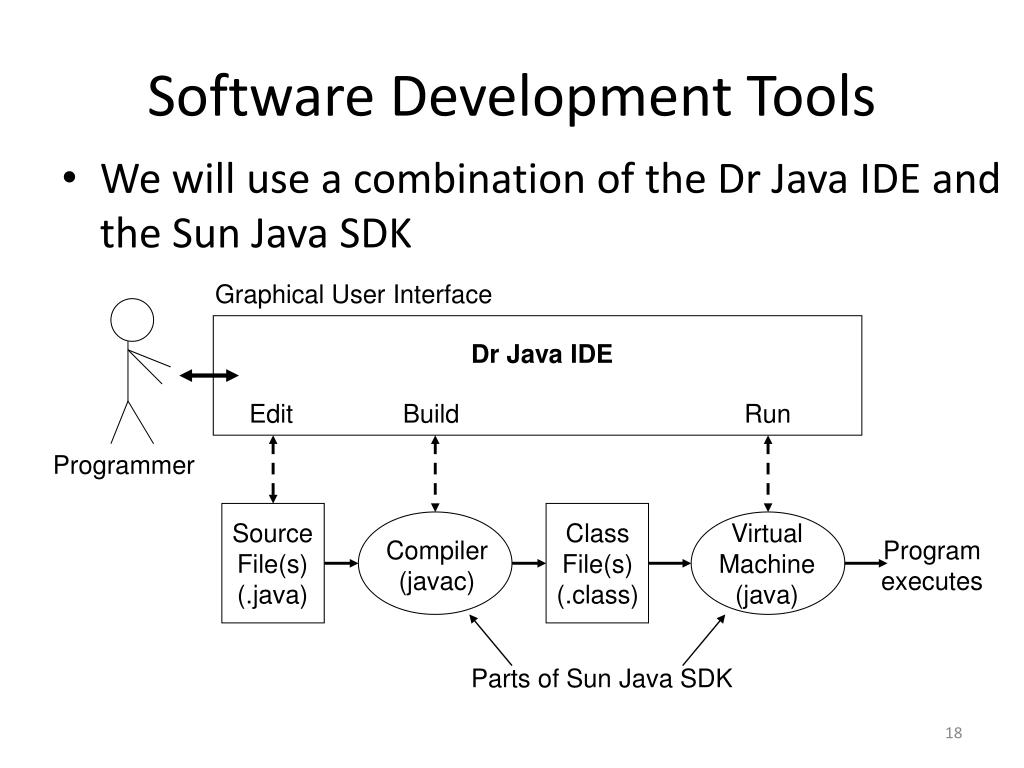Click the slide page number 18
The height and width of the screenshot is (768, 1024).
tap(953, 733)
